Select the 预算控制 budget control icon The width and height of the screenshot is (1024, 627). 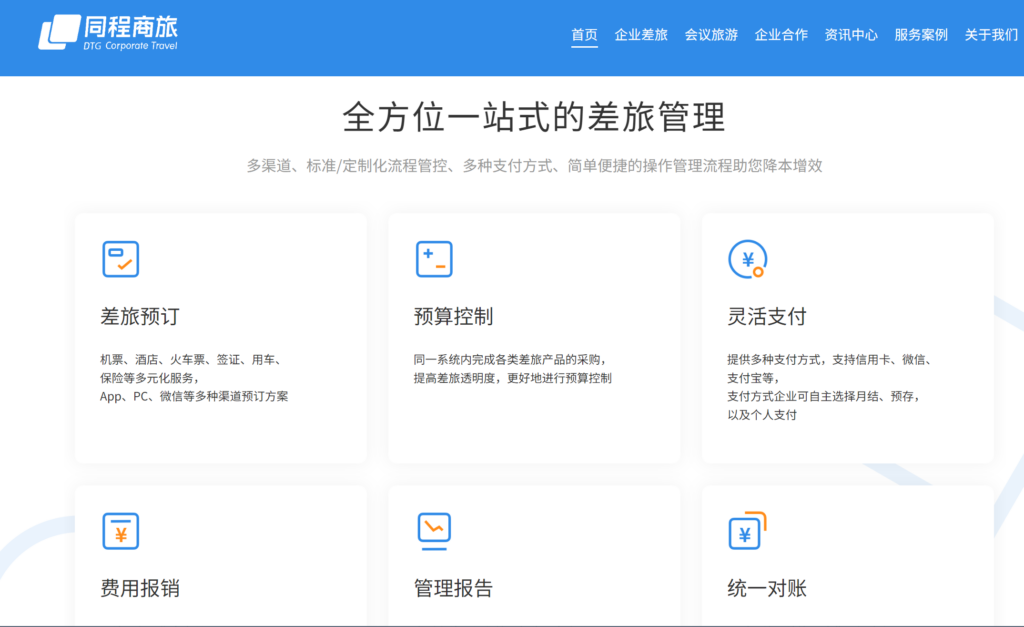coord(434,259)
